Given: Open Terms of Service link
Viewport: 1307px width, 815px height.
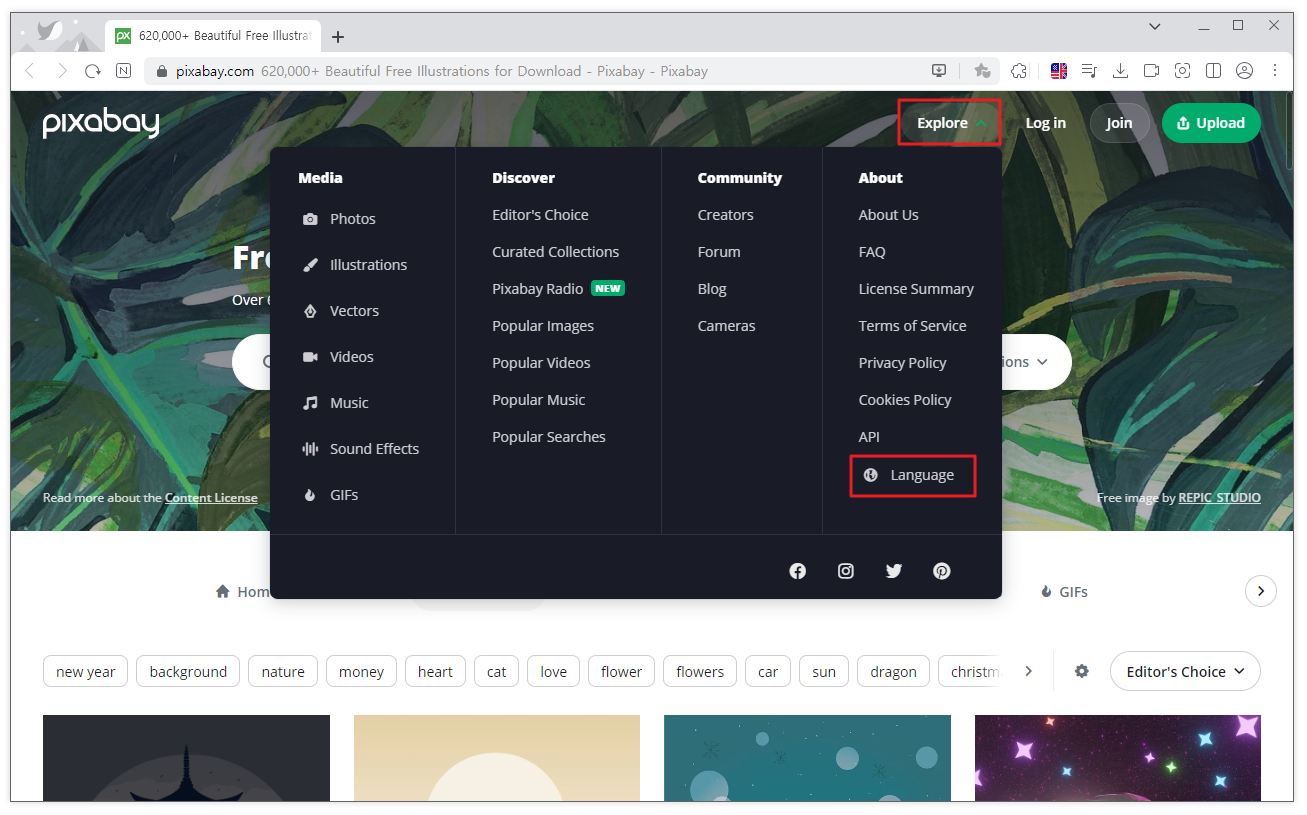Looking at the screenshot, I should coord(912,326).
